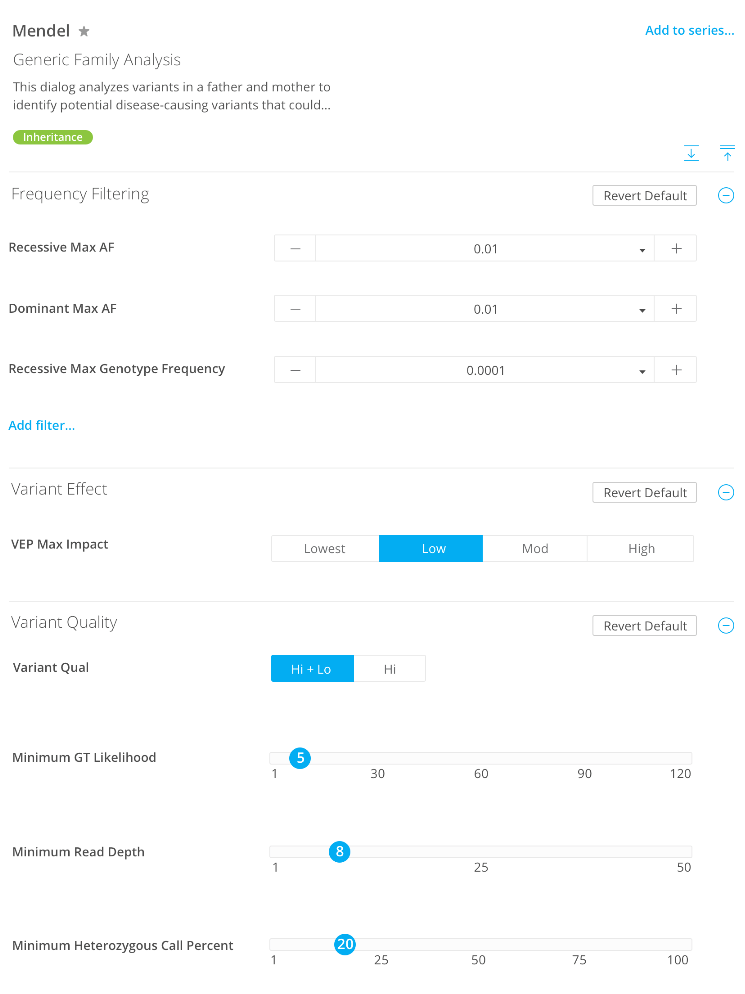
Task: Click the expand all sections icon
Action: point(691,153)
